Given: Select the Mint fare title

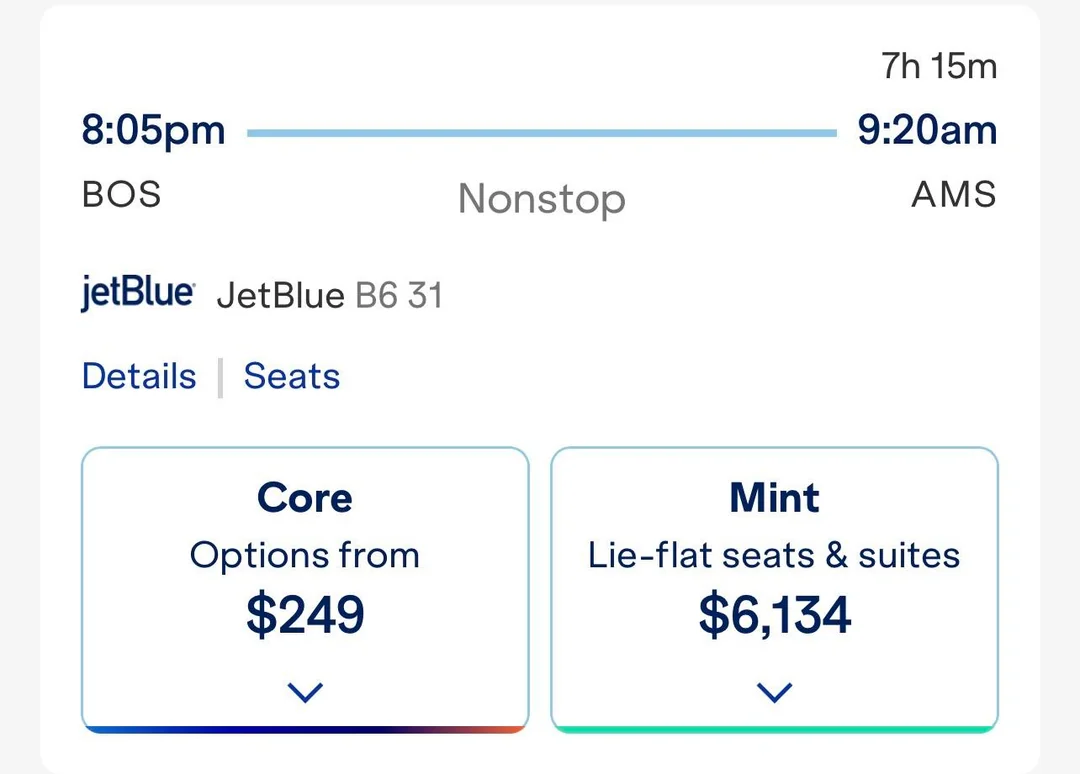Looking at the screenshot, I should [775, 498].
